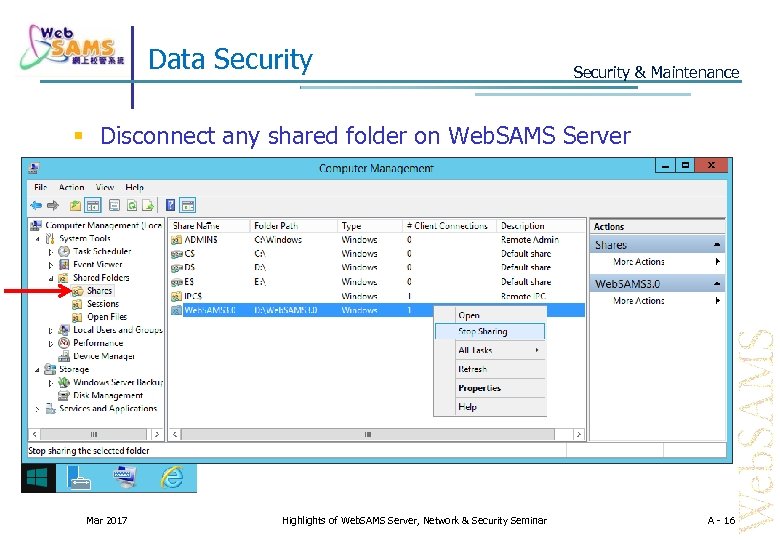The width and height of the screenshot is (780, 540).
Task: Click the Device Manager icon
Action: pos(64,356)
